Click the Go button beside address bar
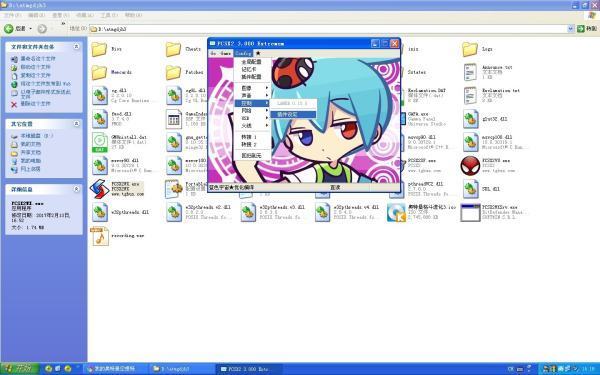 click(x=587, y=29)
